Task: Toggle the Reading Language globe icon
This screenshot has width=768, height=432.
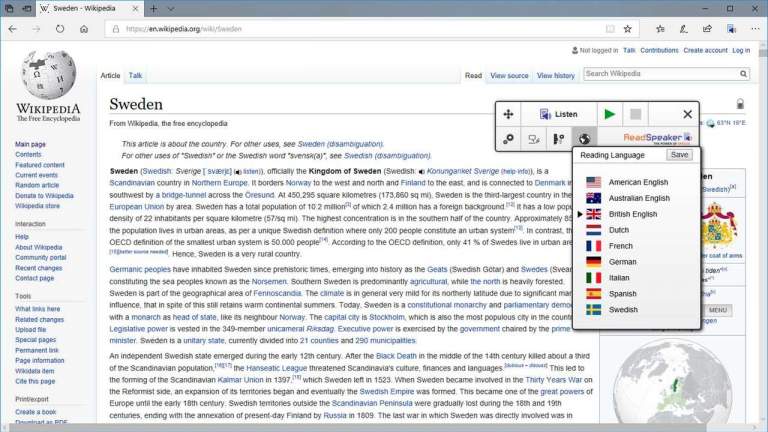Action: (584, 139)
